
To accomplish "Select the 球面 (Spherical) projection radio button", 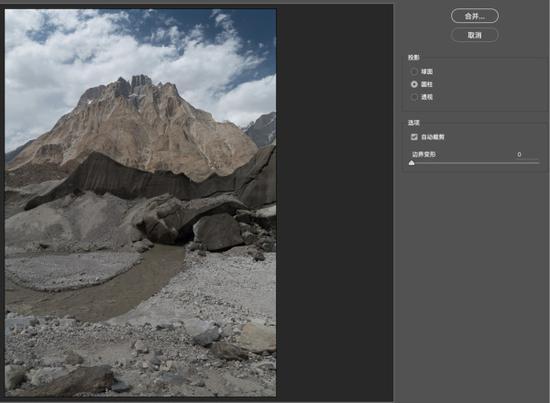I will [414, 72].
